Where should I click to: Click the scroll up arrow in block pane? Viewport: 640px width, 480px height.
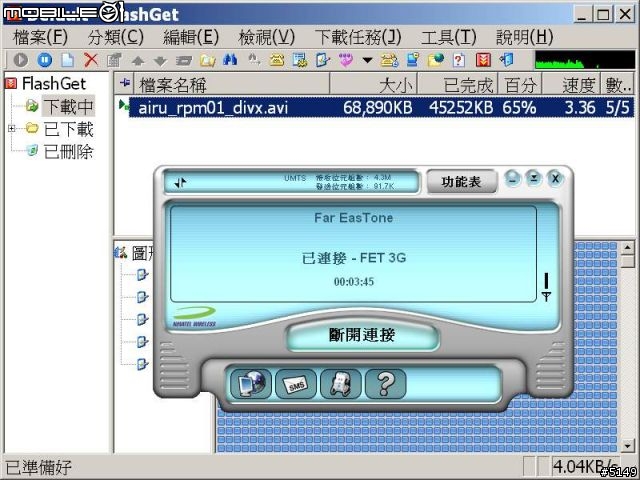(627, 247)
